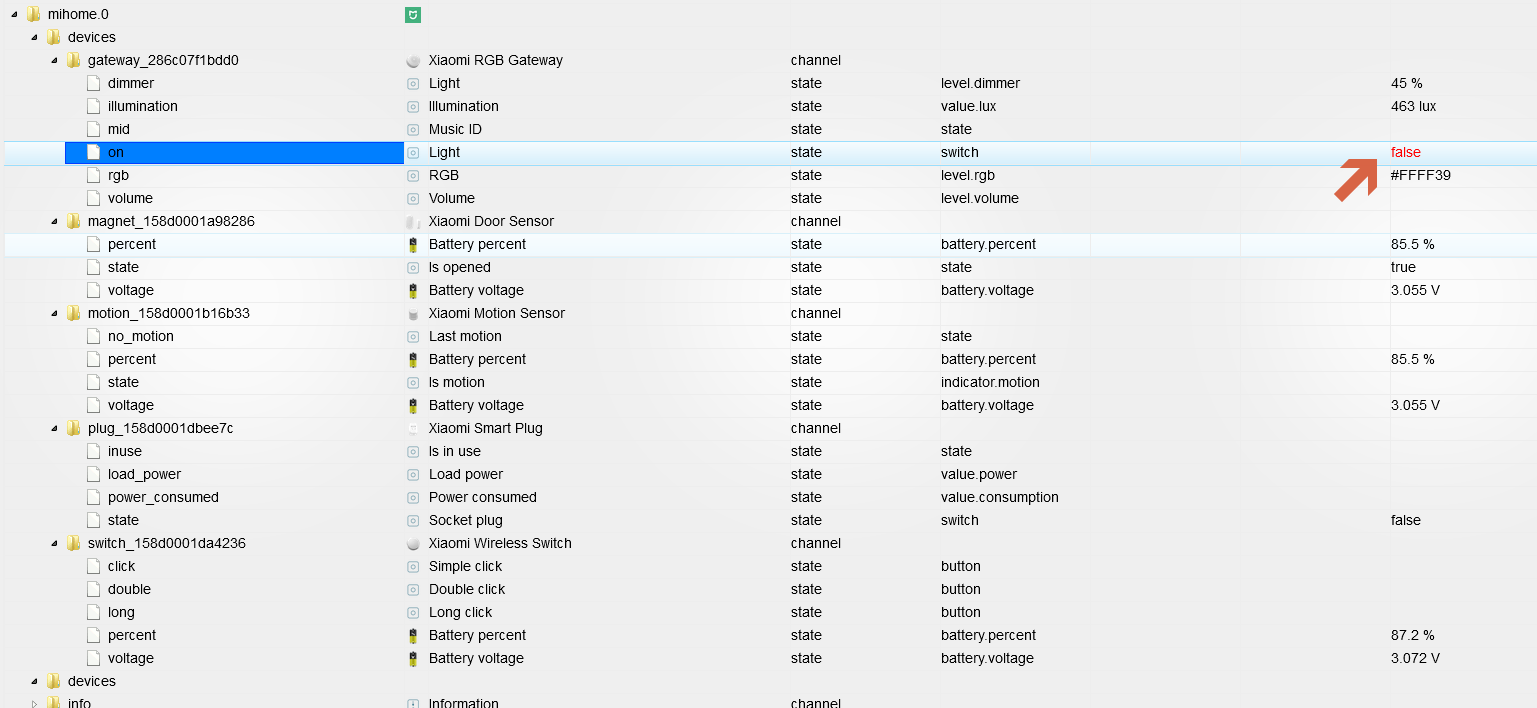The height and width of the screenshot is (708, 1537).
Task: Click the state icon beside Music ID
Action: click(412, 129)
